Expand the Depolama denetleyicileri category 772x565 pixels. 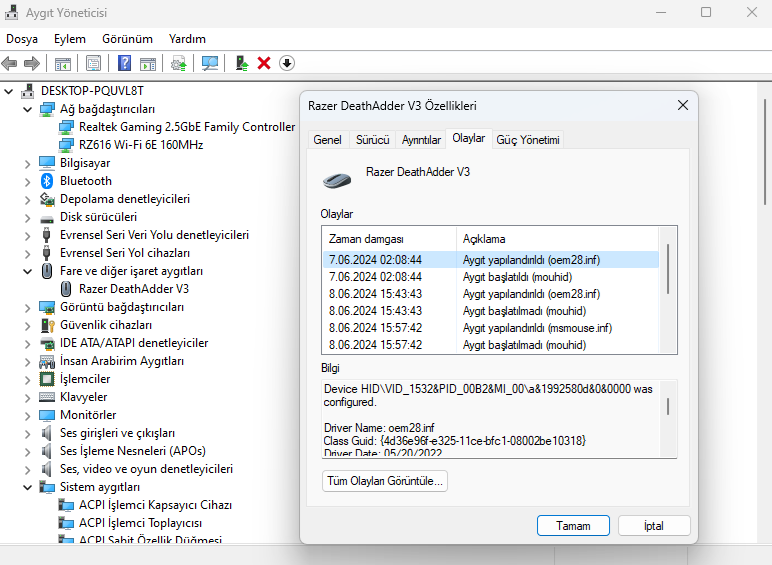(x=28, y=199)
